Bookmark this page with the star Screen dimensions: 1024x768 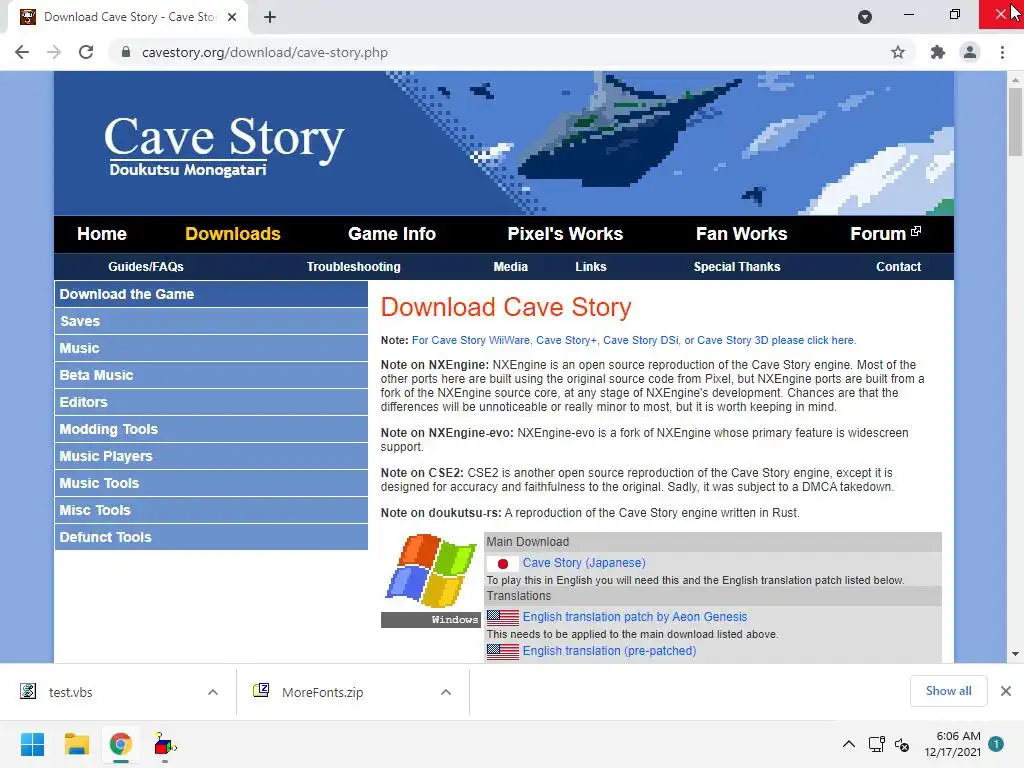(x=898, y=52)
